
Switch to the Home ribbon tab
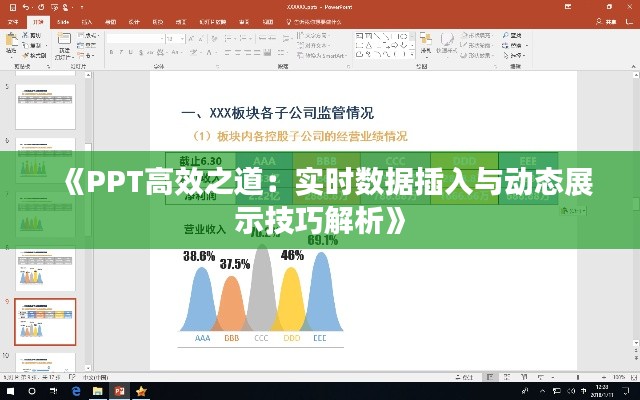click(x=38, y=22)
